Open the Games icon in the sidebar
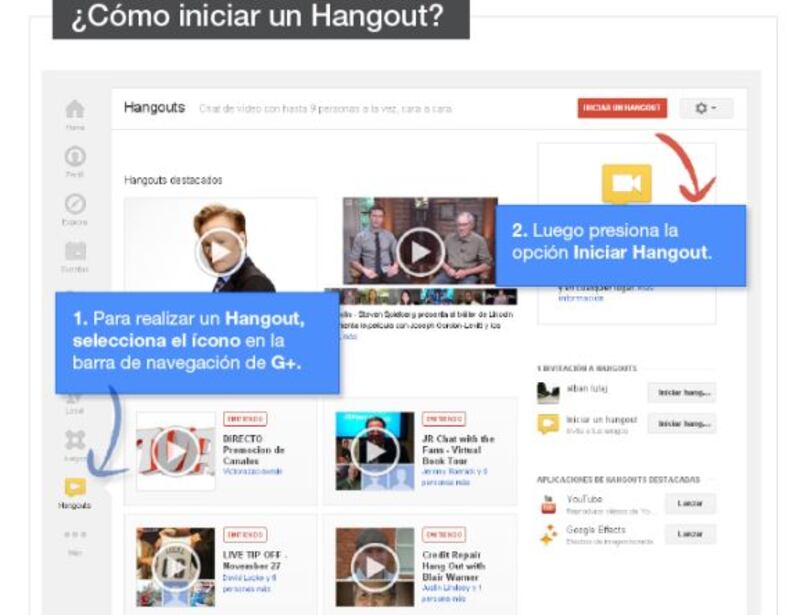The image size is (800, 615). pyautogui.click(x=75, y=439)
